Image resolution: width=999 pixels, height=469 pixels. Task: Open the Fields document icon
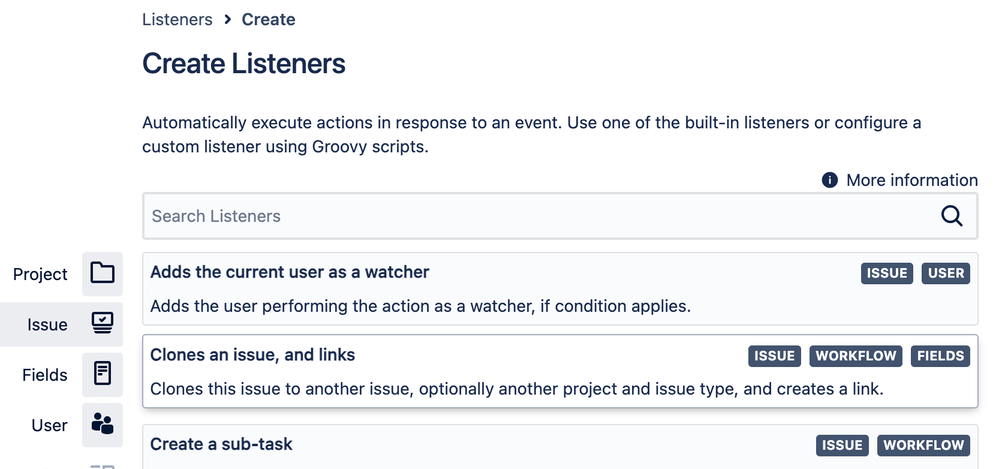point(102,374)
